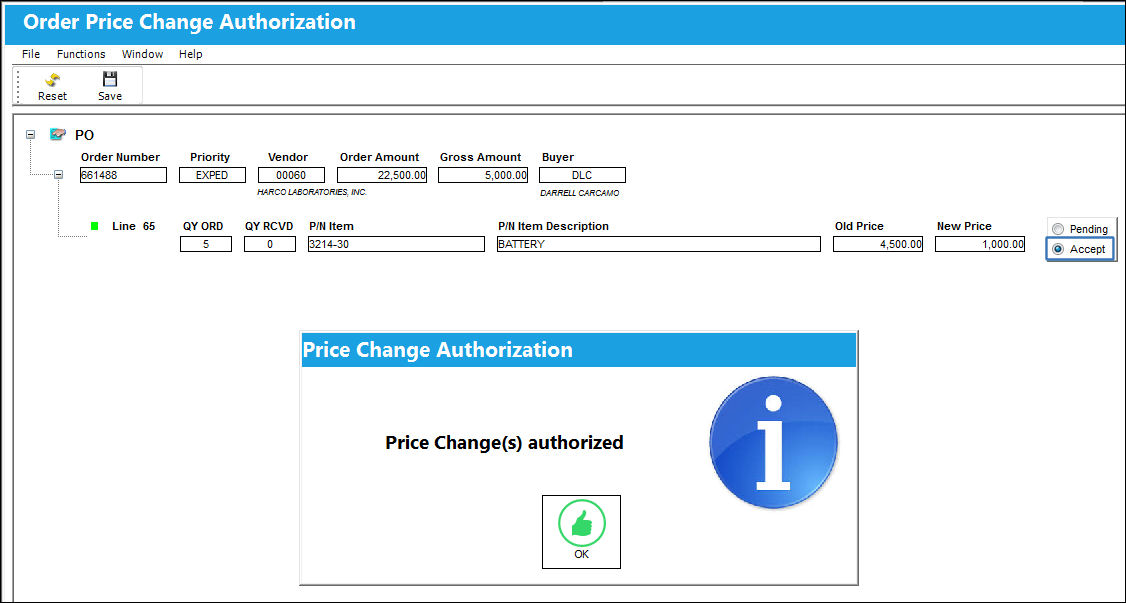
Task: Open the Functions menu
Action: point(81,54)
